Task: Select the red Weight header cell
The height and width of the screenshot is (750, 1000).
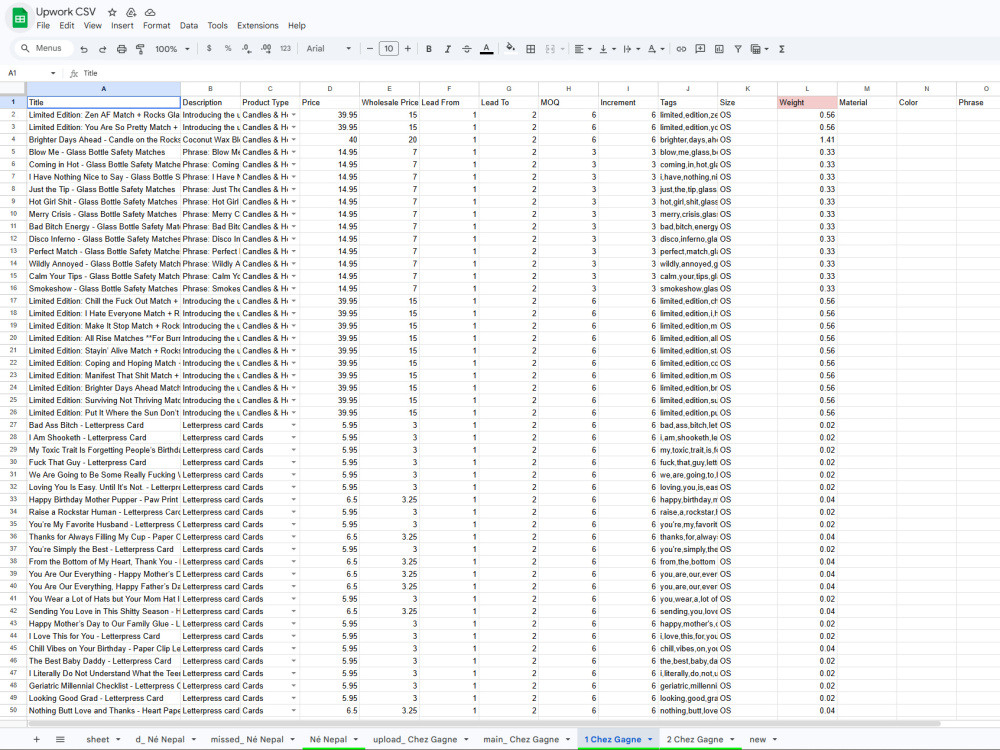Action: point(807,102)
